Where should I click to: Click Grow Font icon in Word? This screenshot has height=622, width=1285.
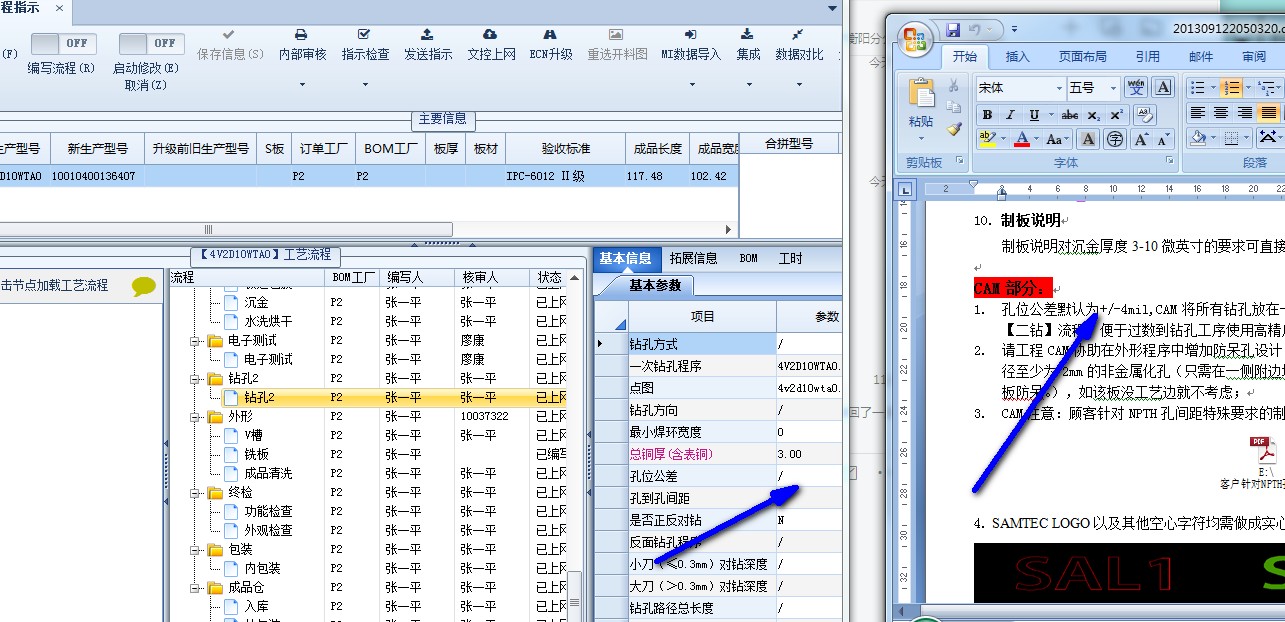point(1141,139)
